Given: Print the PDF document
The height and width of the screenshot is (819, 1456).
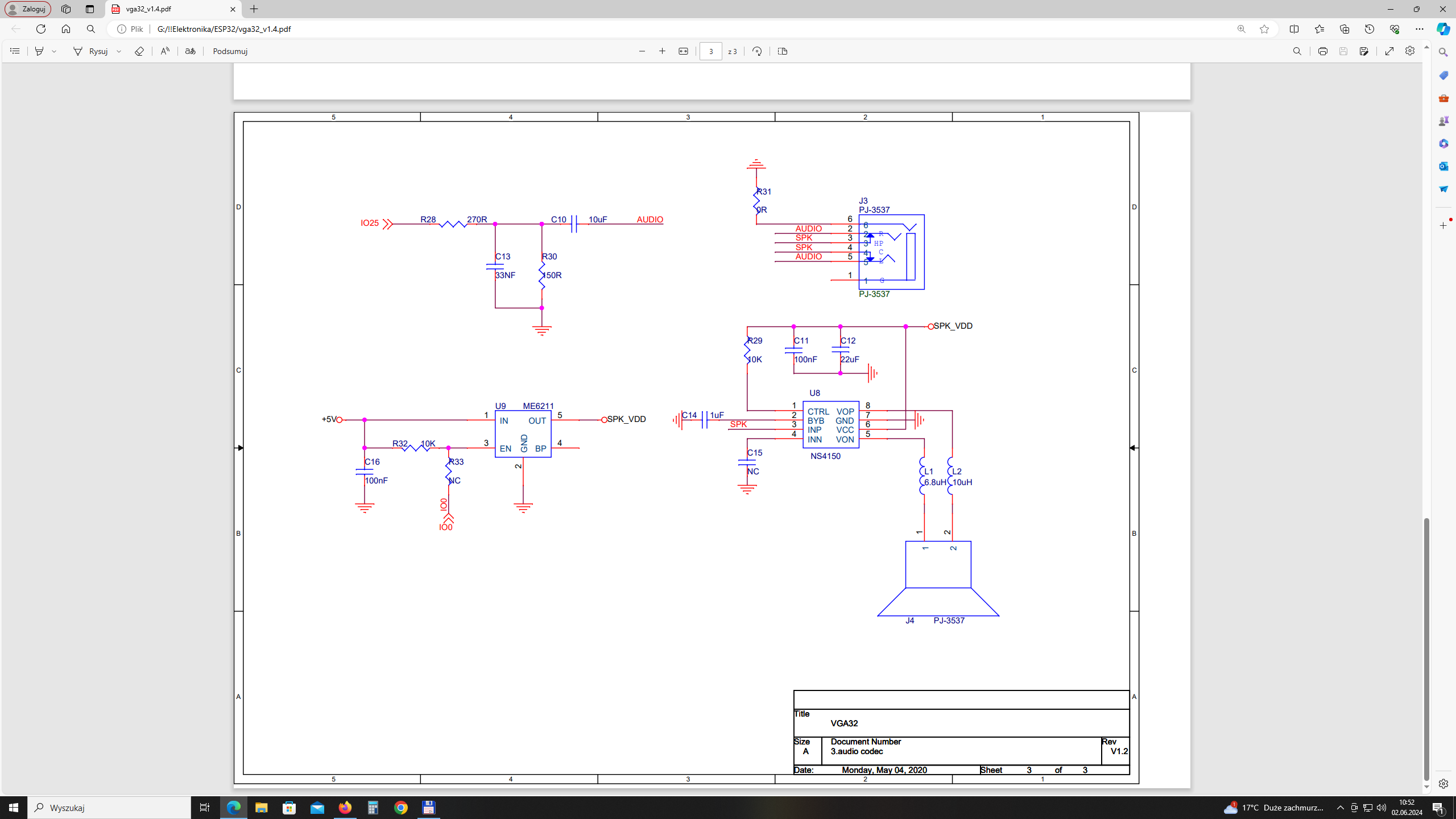Looking at the screenshot, I should 1323,51.
